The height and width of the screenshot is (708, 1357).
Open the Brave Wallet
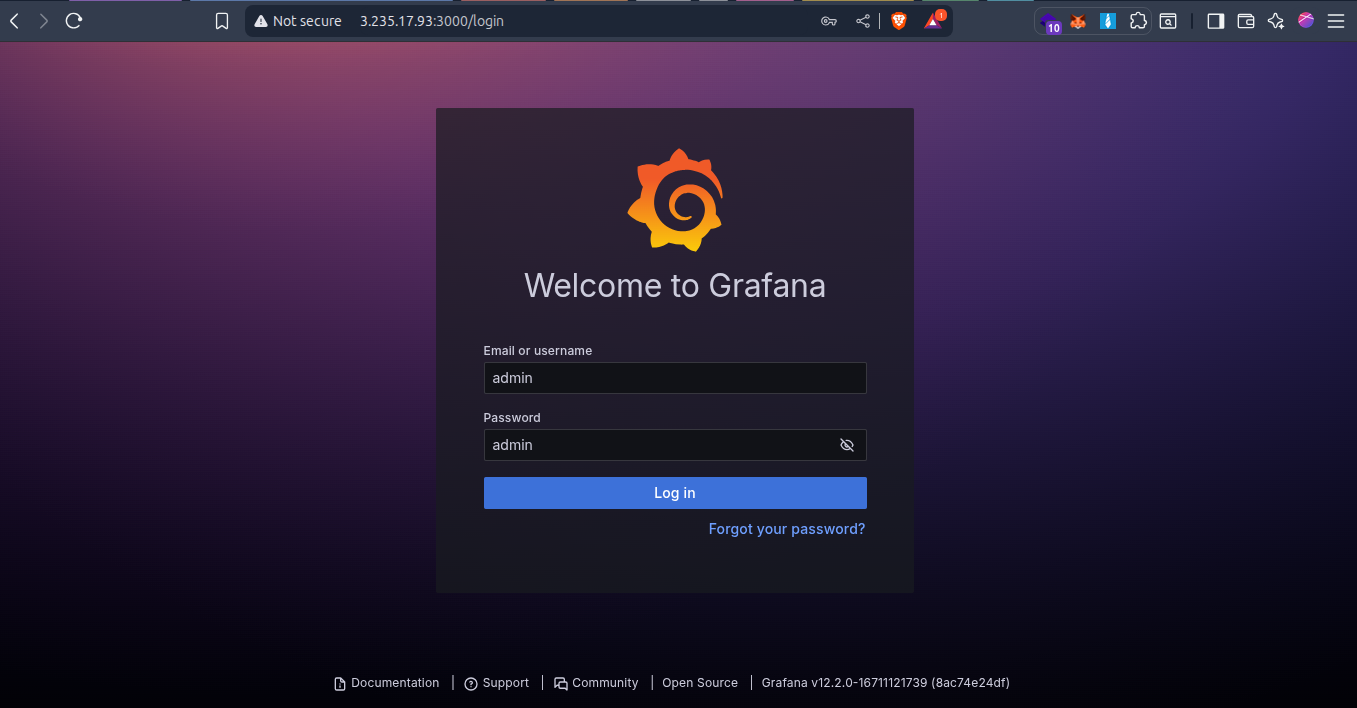point(1246,21)
